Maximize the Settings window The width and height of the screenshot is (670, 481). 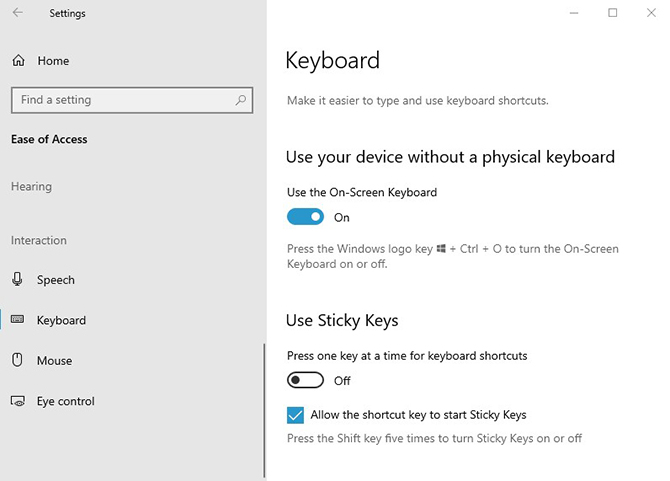[x=613, y=13]
